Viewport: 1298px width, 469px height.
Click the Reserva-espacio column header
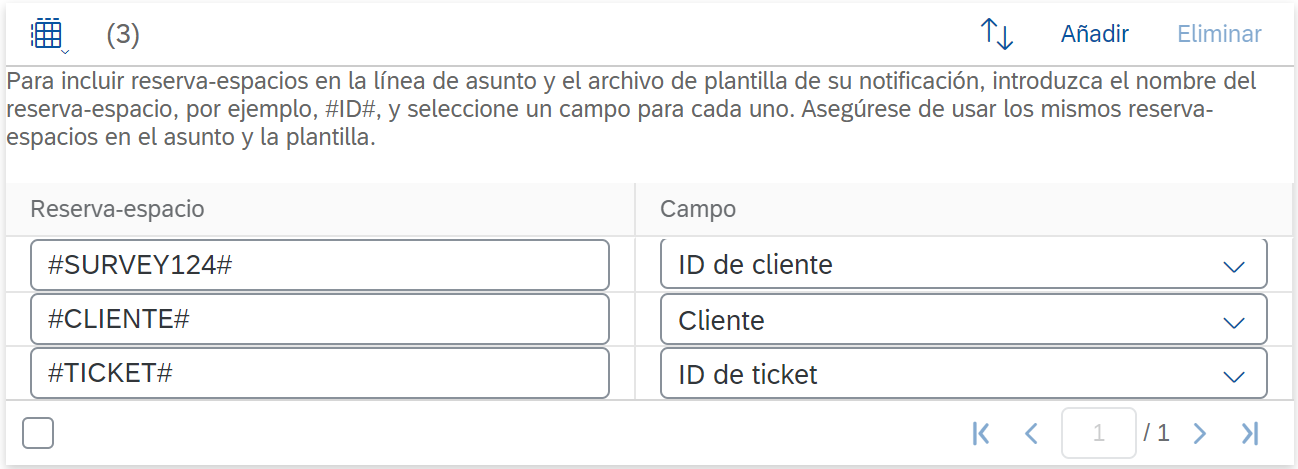tap(118, 209)
